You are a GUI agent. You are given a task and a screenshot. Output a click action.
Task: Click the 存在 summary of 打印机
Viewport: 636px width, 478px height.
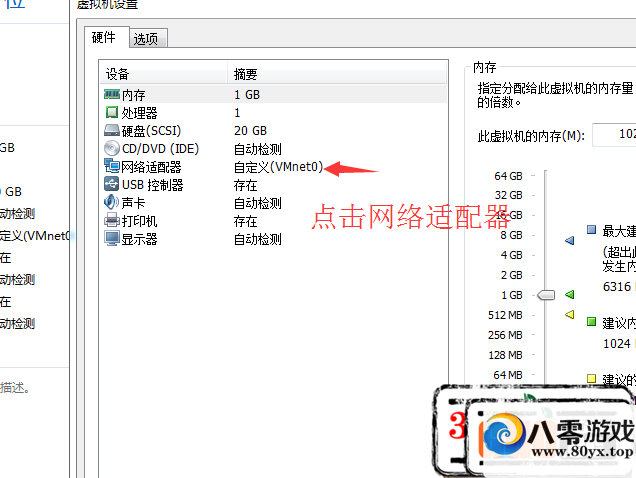point(245,221)
